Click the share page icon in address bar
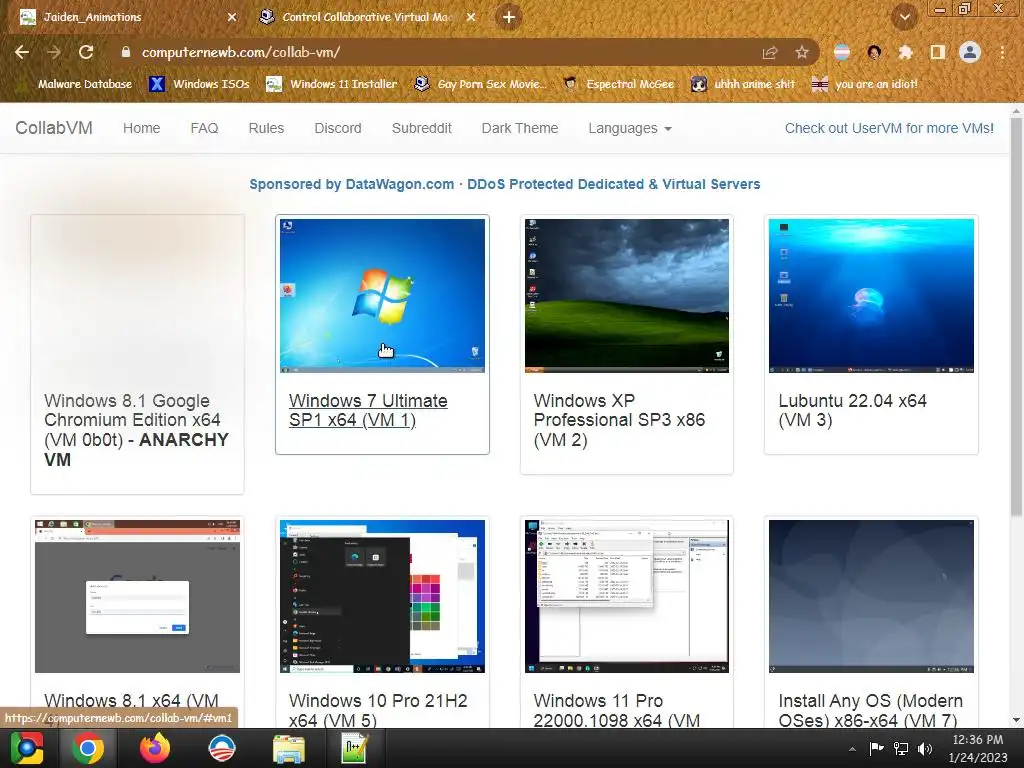Image resolution: width=1024 pixels, height=768 pixels. [770, 52]
